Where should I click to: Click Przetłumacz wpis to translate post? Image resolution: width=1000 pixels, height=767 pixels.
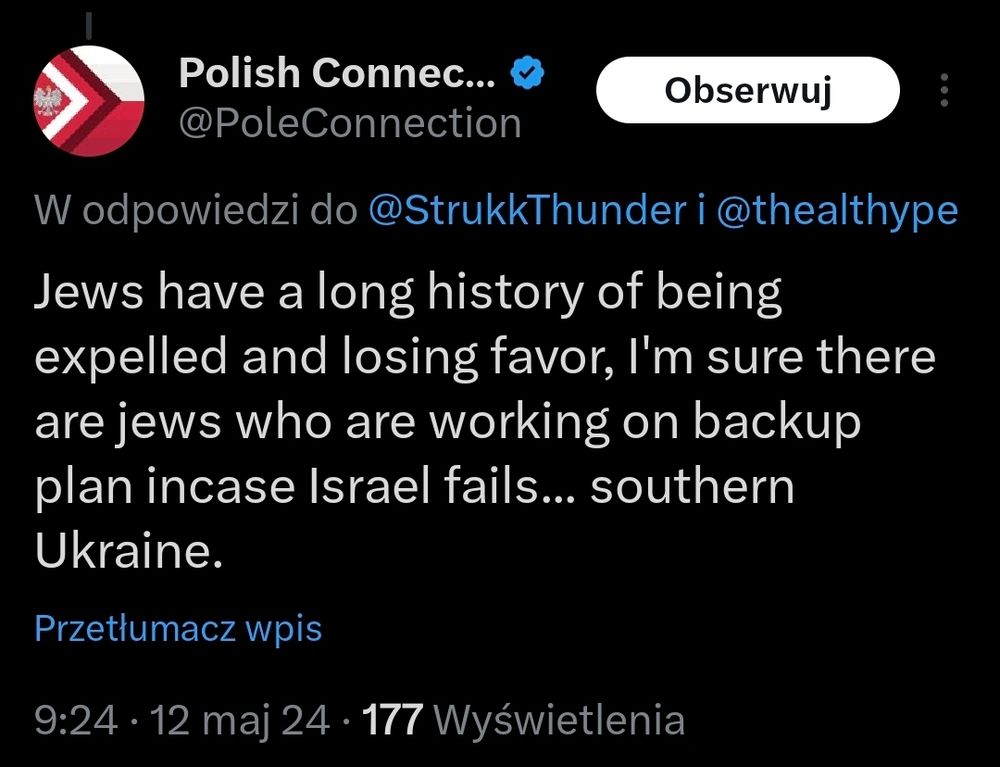click(178, 628)
